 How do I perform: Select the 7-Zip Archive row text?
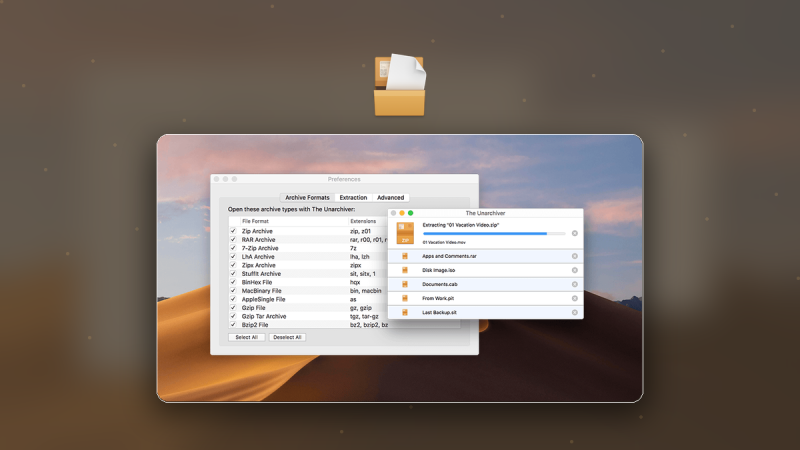(x=260, y=248)
